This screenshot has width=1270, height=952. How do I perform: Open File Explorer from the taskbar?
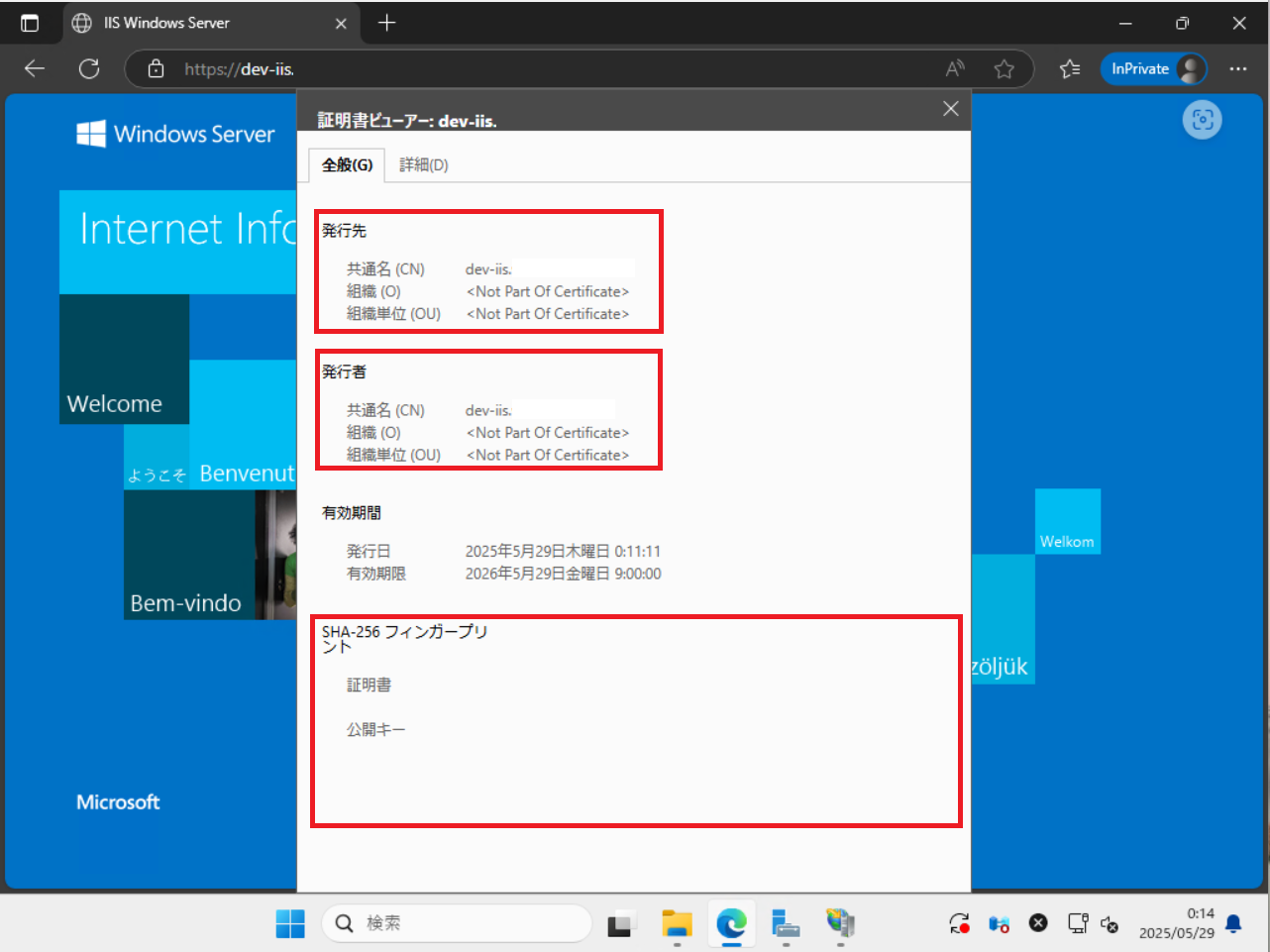(677, 923)
